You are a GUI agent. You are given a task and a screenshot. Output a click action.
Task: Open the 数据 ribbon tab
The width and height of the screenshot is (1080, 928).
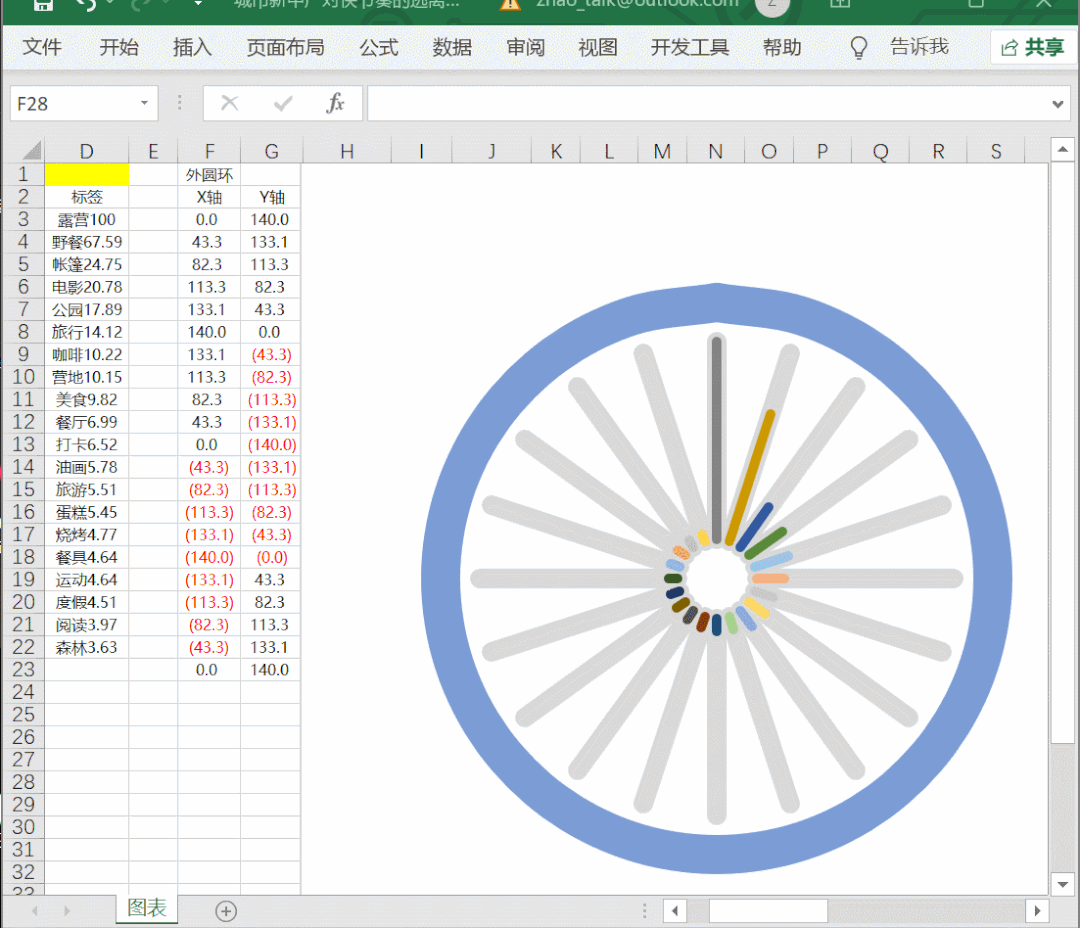(x=452, y=47)
